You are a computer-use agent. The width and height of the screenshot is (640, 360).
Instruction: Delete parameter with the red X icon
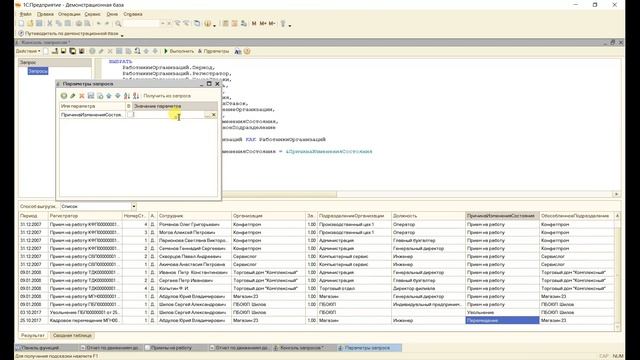82,96
